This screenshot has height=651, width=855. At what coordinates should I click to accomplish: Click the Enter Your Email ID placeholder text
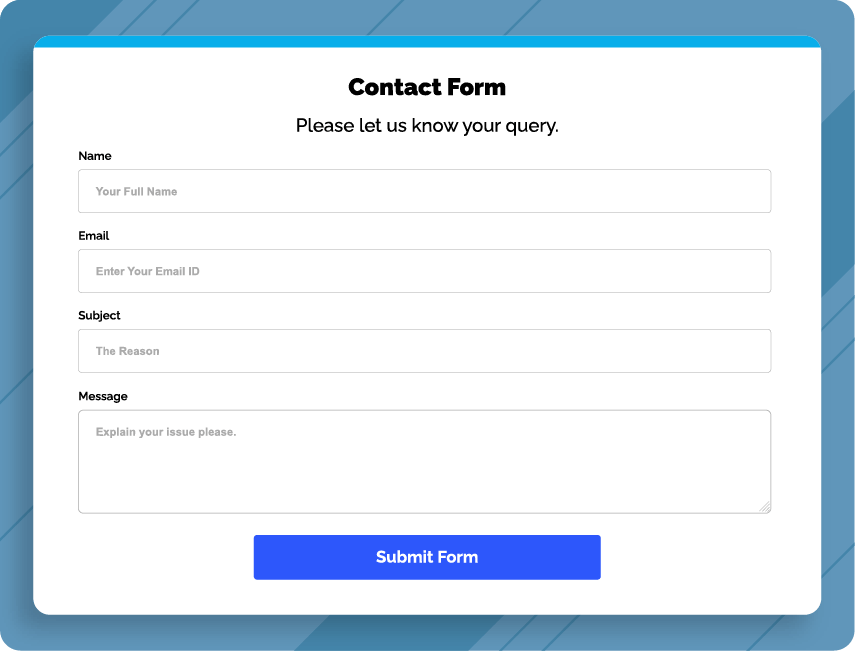[x=149, y=271]
